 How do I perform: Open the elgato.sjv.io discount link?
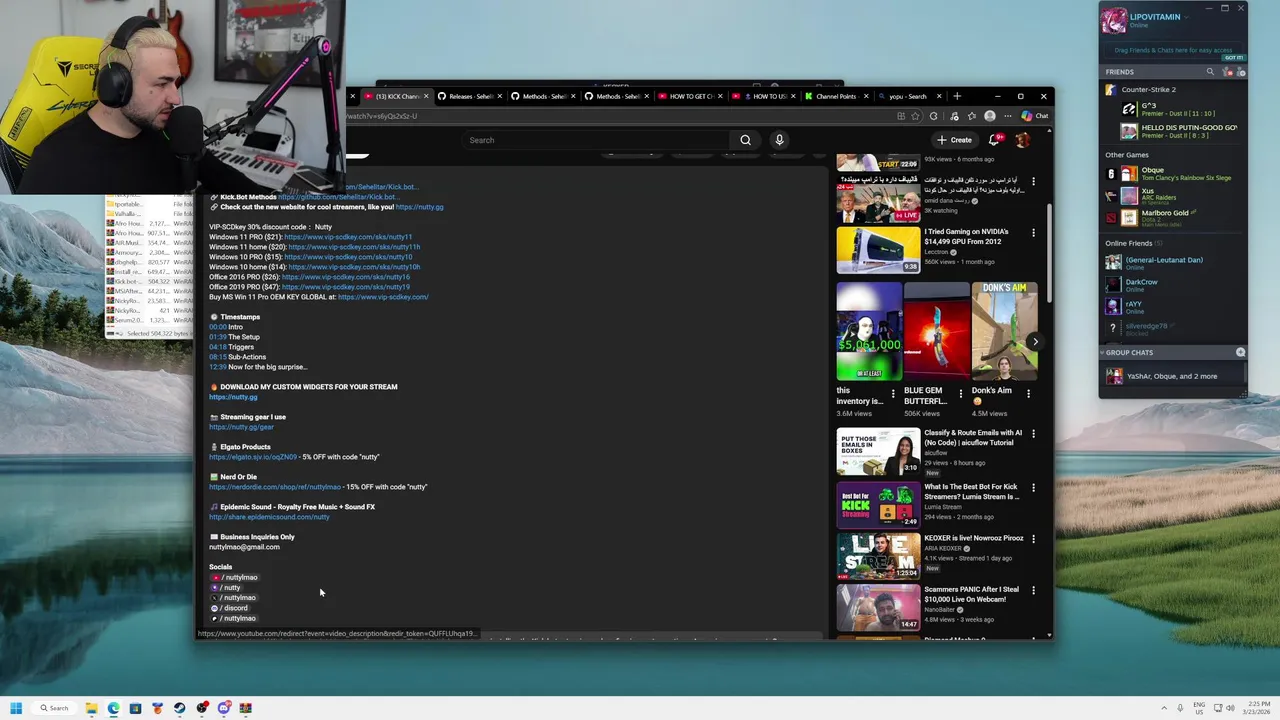click(x=253, y=457)
